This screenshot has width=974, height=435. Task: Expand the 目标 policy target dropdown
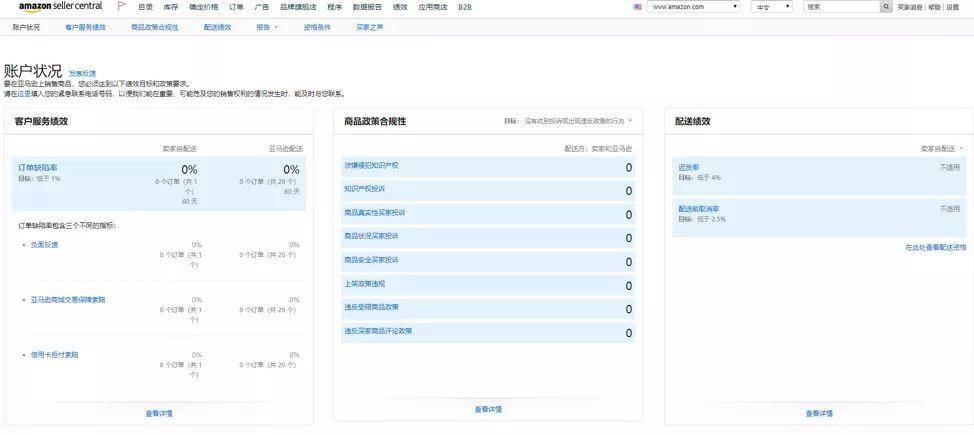click(x=630, y=121)
